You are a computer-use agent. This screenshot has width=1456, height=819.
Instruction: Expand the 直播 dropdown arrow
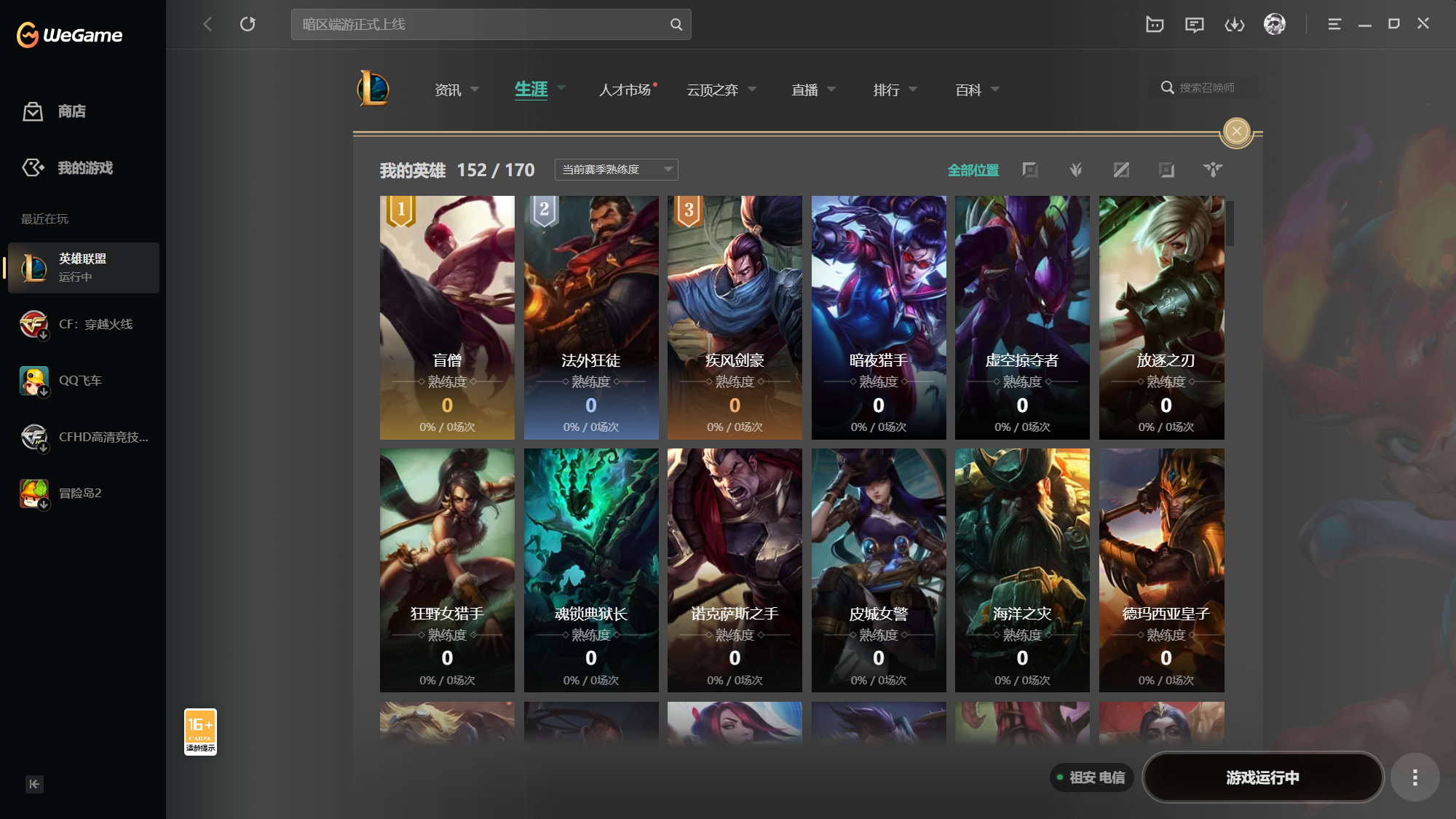[x=831, y=90]
